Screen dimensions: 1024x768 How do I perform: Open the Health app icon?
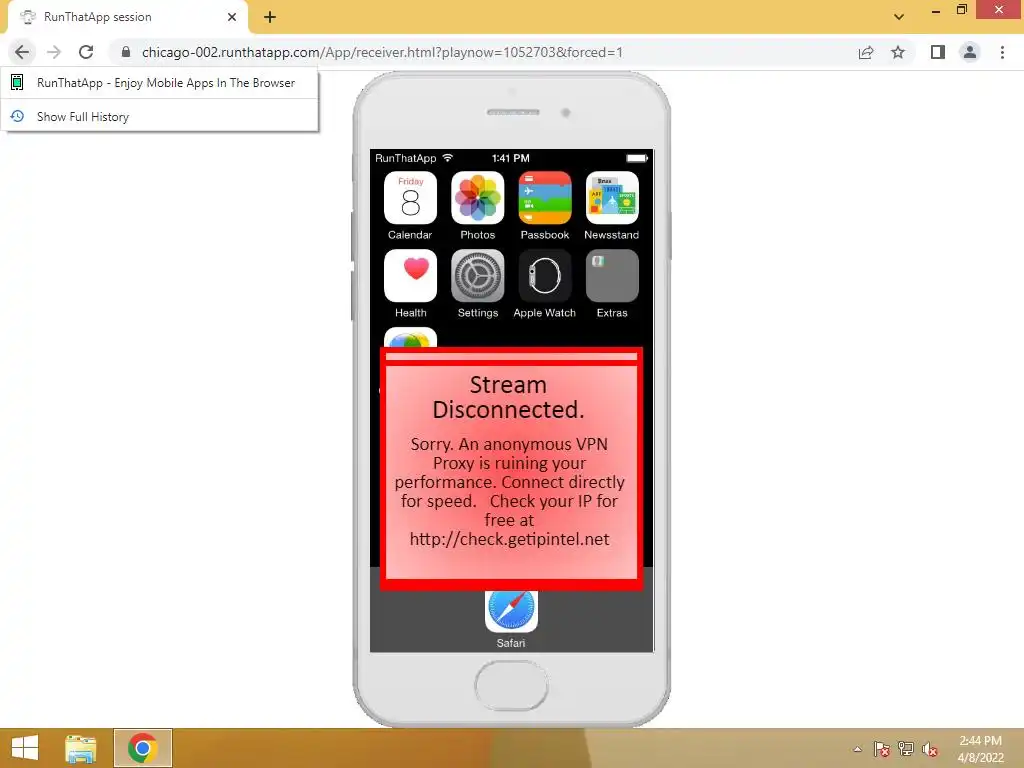tap(410, 276)
